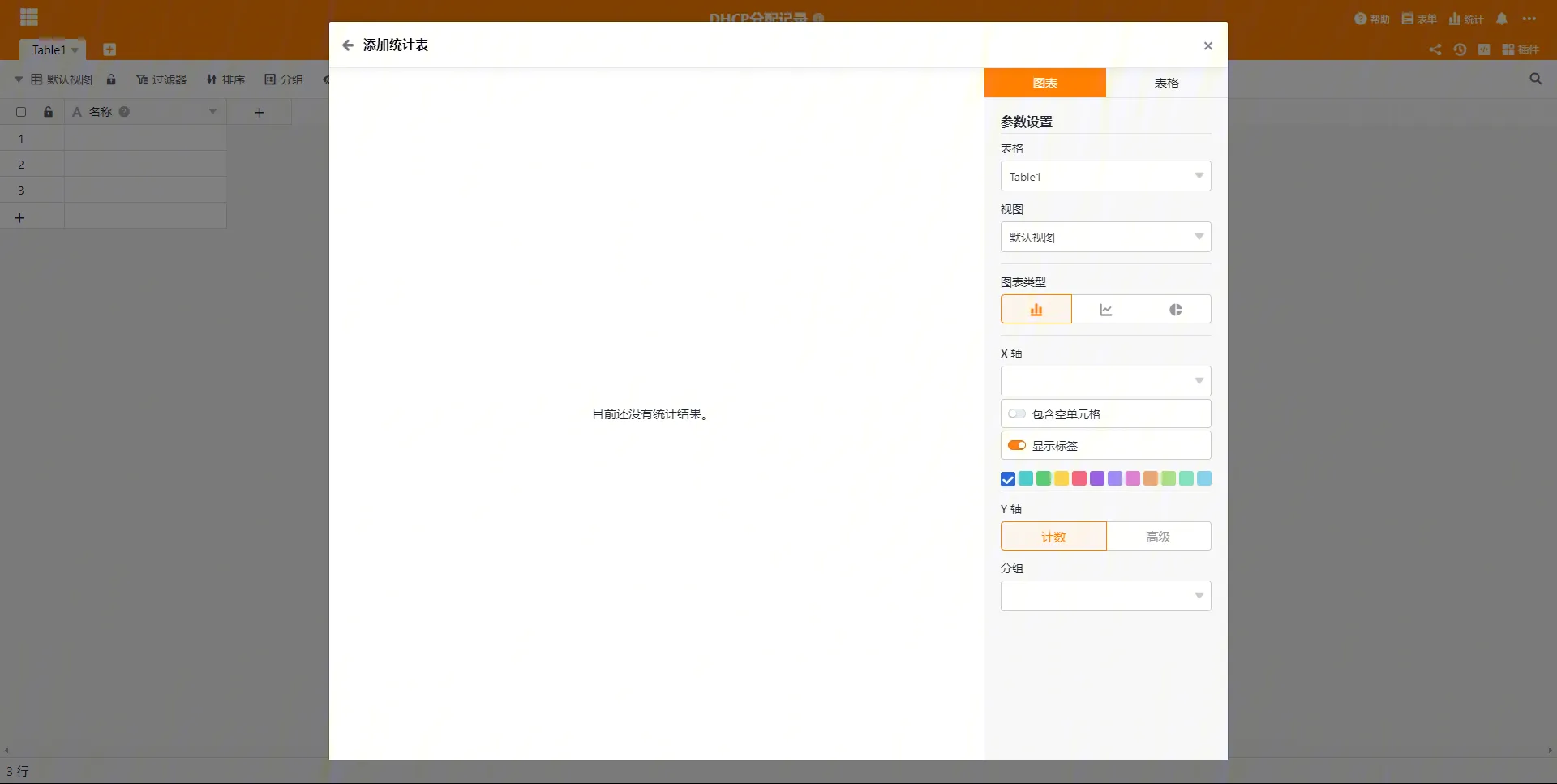The width and height of the screenshot is (1557, 784).
Task: Open the 表格 Table1 dropdown
Action: coord(1105,177)
